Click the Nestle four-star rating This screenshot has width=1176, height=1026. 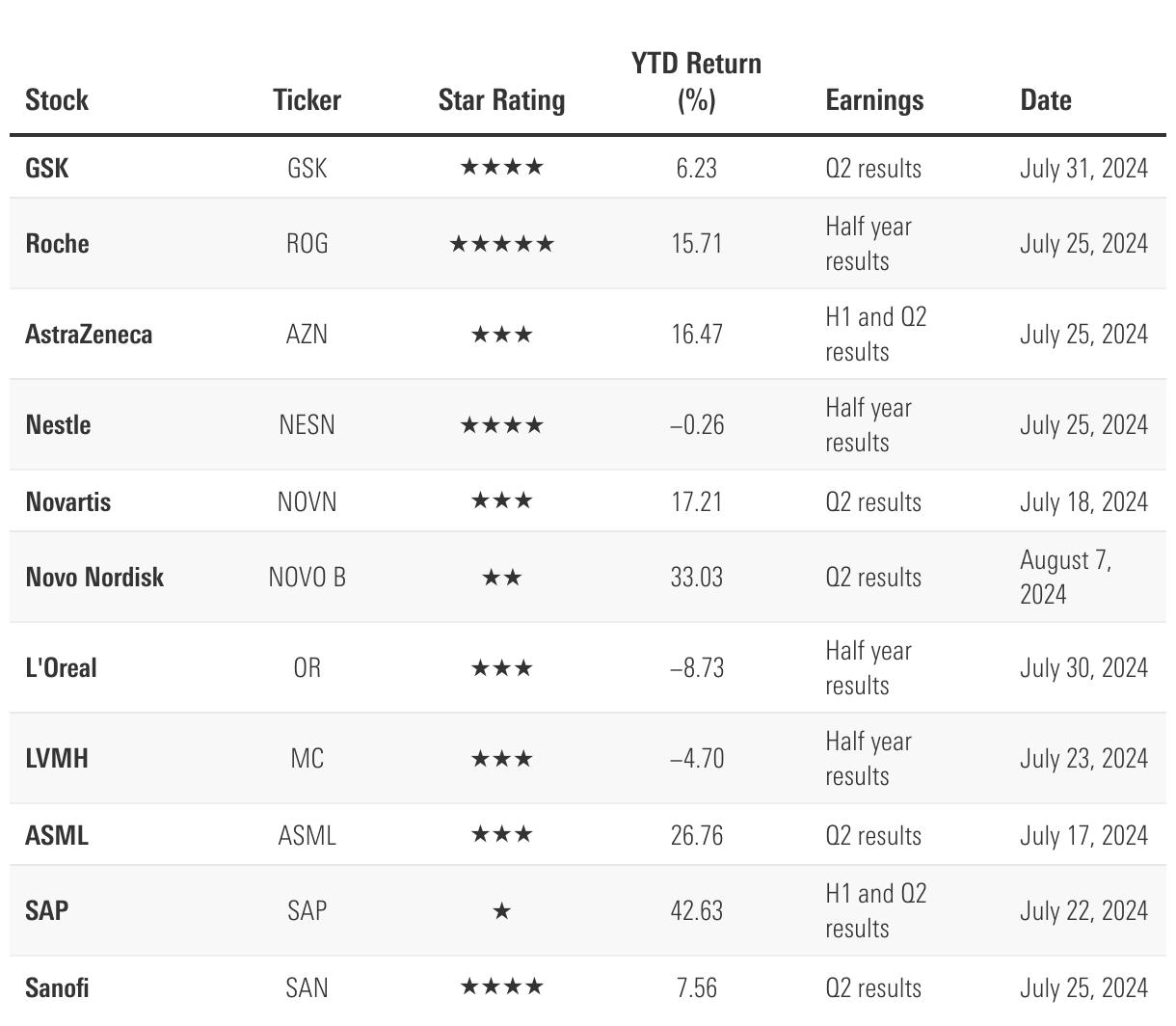click(x=502, y=425)
